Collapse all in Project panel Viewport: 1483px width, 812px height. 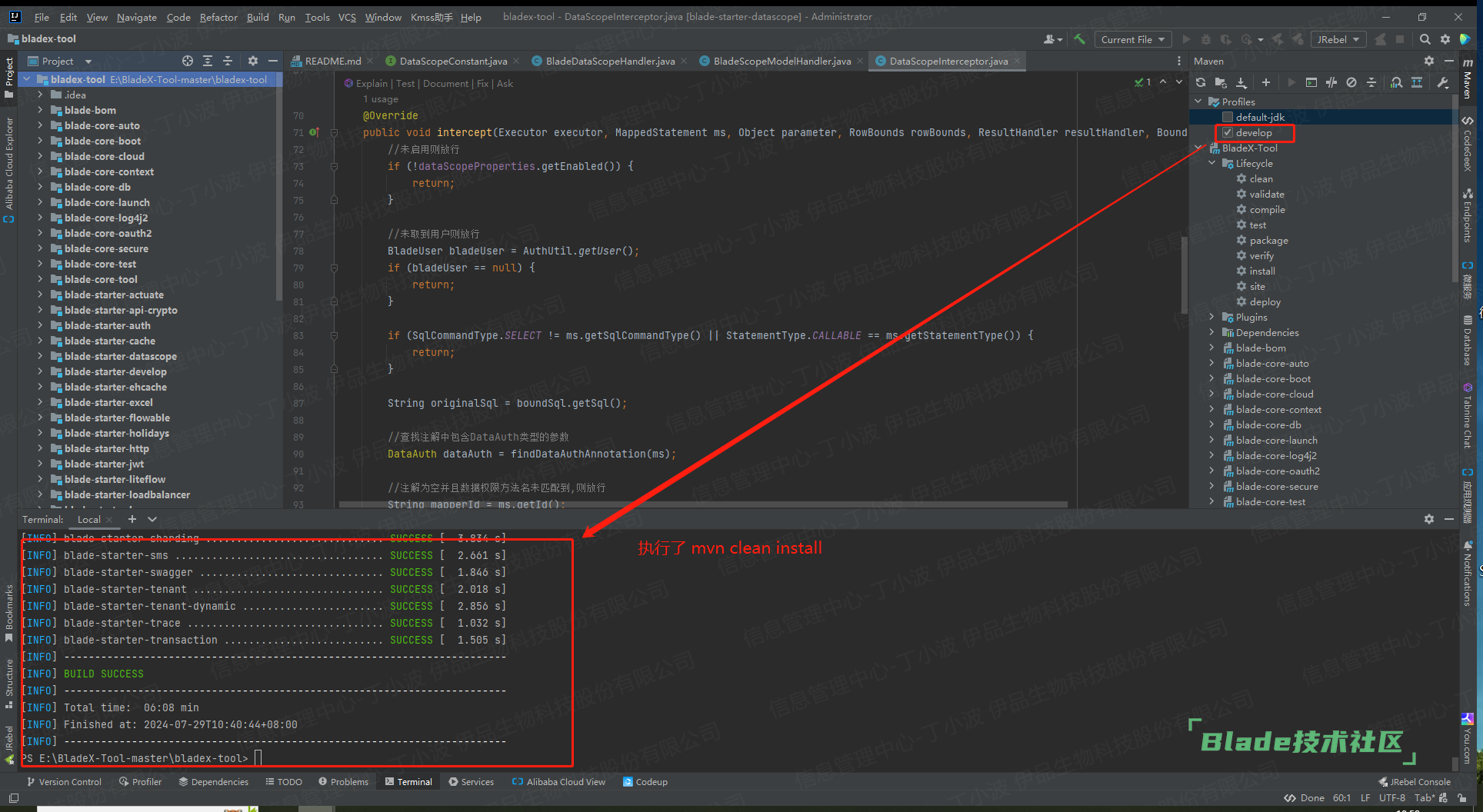(x=228, y=61)
